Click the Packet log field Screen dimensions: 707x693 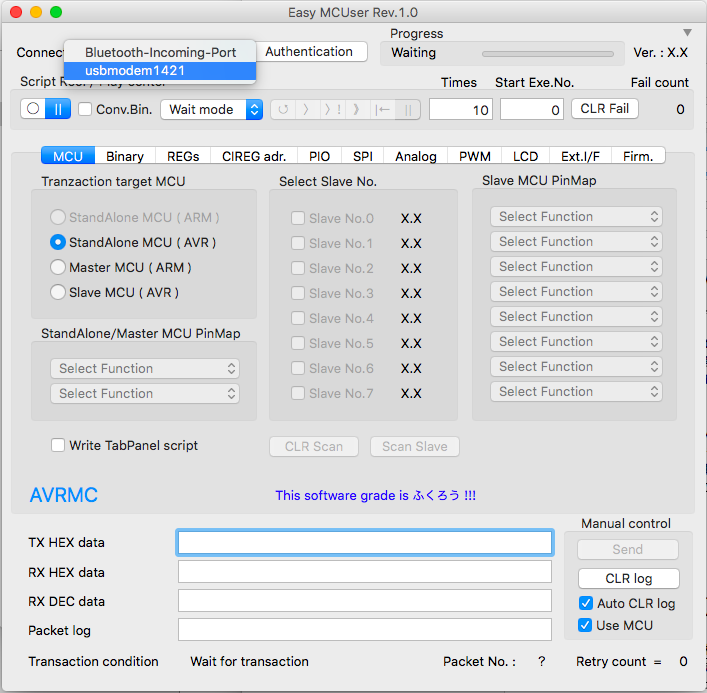pos(365,629)
